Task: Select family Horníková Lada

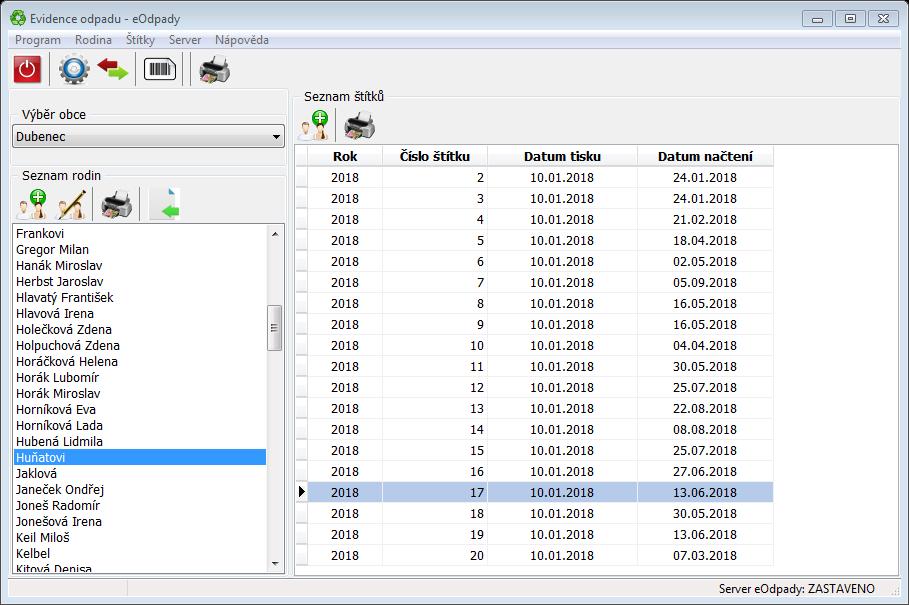Action: (140, 425)
